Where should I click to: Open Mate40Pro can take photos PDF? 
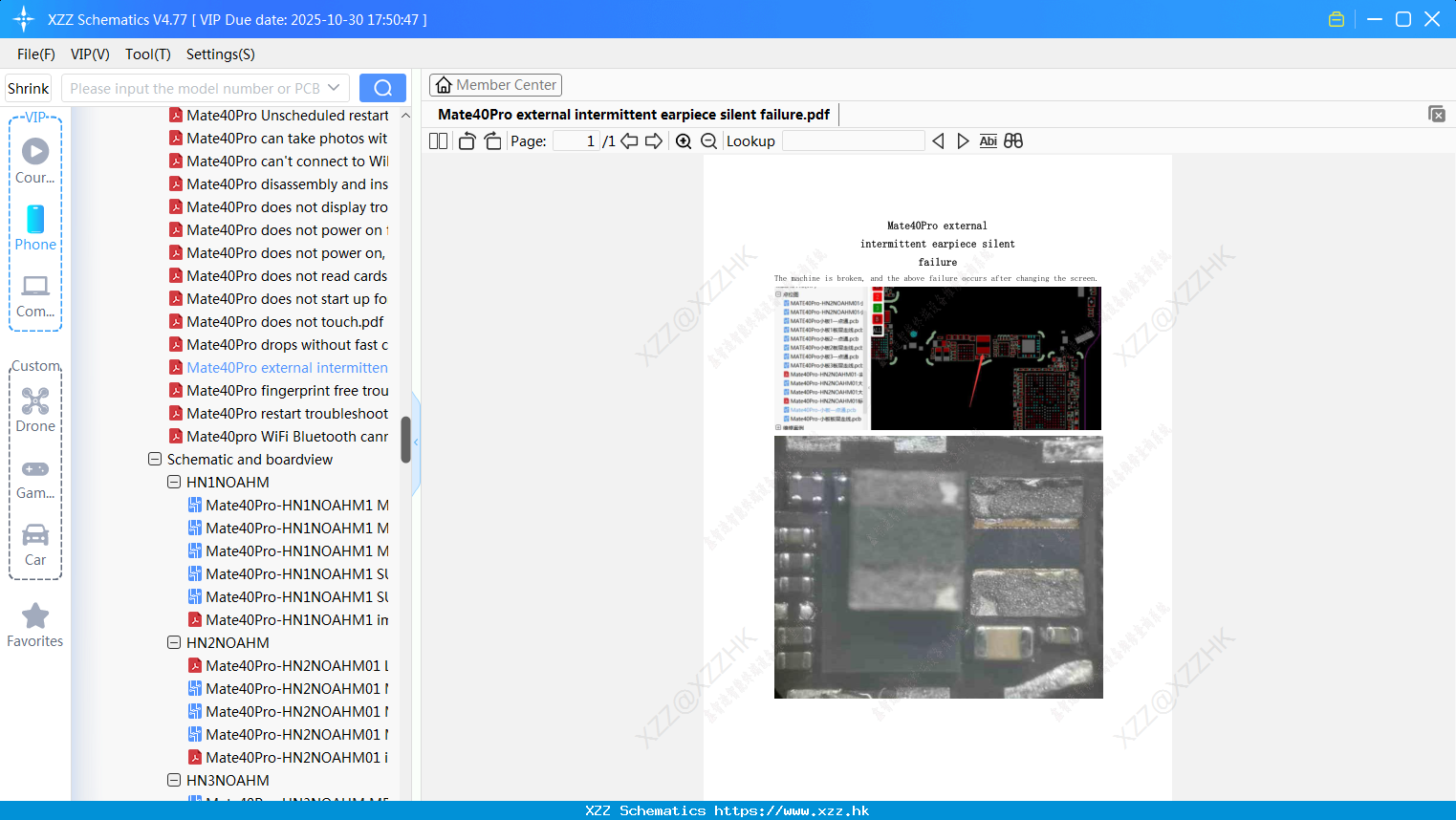pyautogui.click(x=279, y=138)
